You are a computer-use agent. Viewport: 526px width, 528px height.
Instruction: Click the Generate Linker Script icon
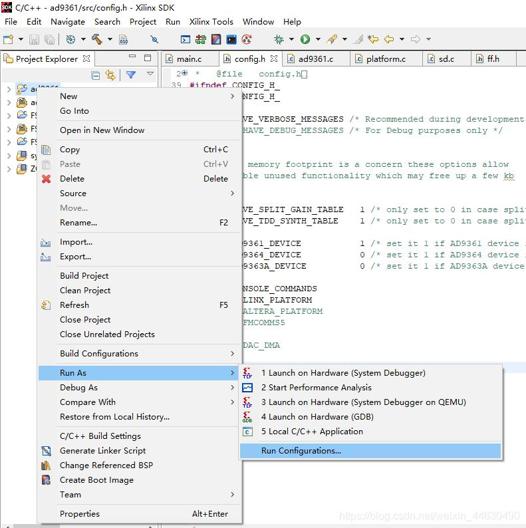(46, 451)
